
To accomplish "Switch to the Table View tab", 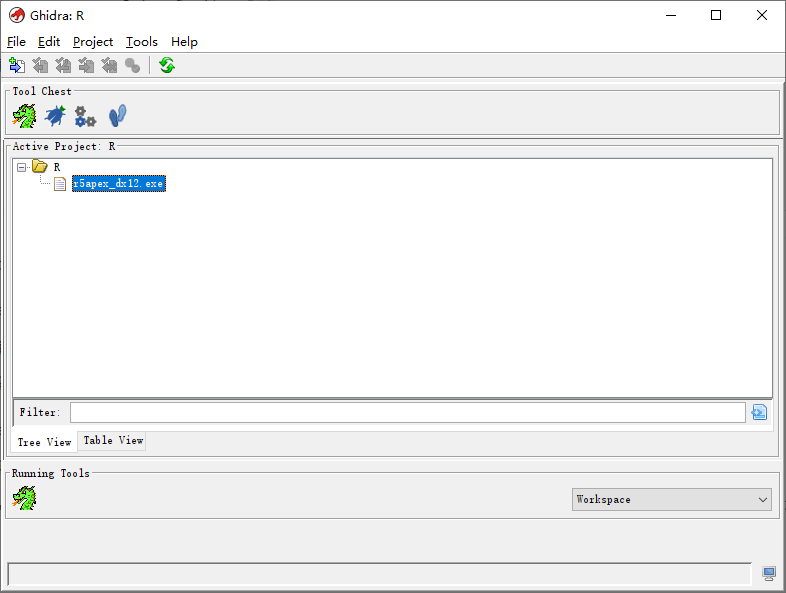I will coord(113,440).
